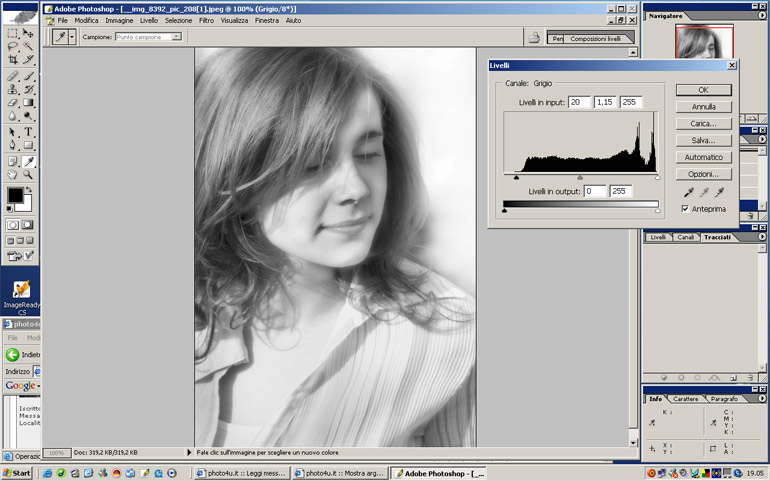Open the Campione sample size dropdown
Image resolution: width=770 pixels, height=481 pixels.
[176, 37]
